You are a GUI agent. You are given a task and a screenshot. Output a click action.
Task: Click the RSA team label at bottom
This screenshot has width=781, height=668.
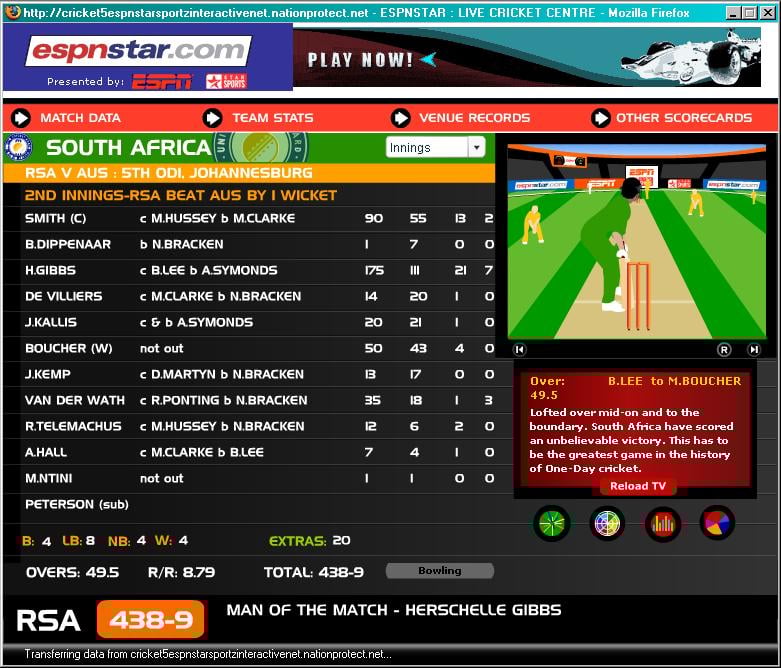point(48,621)
